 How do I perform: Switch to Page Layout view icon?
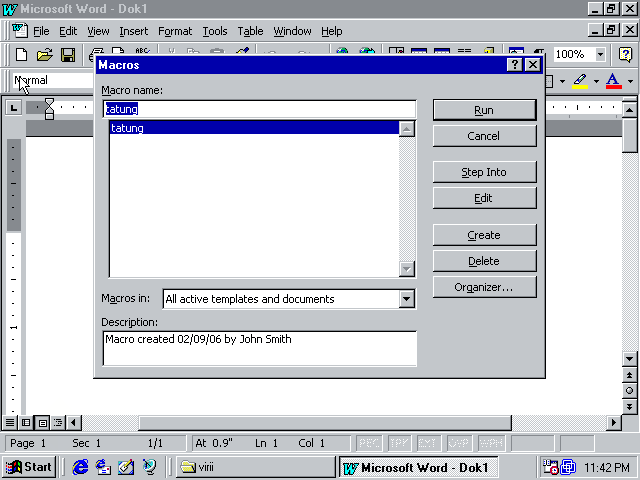pos(42,422)
